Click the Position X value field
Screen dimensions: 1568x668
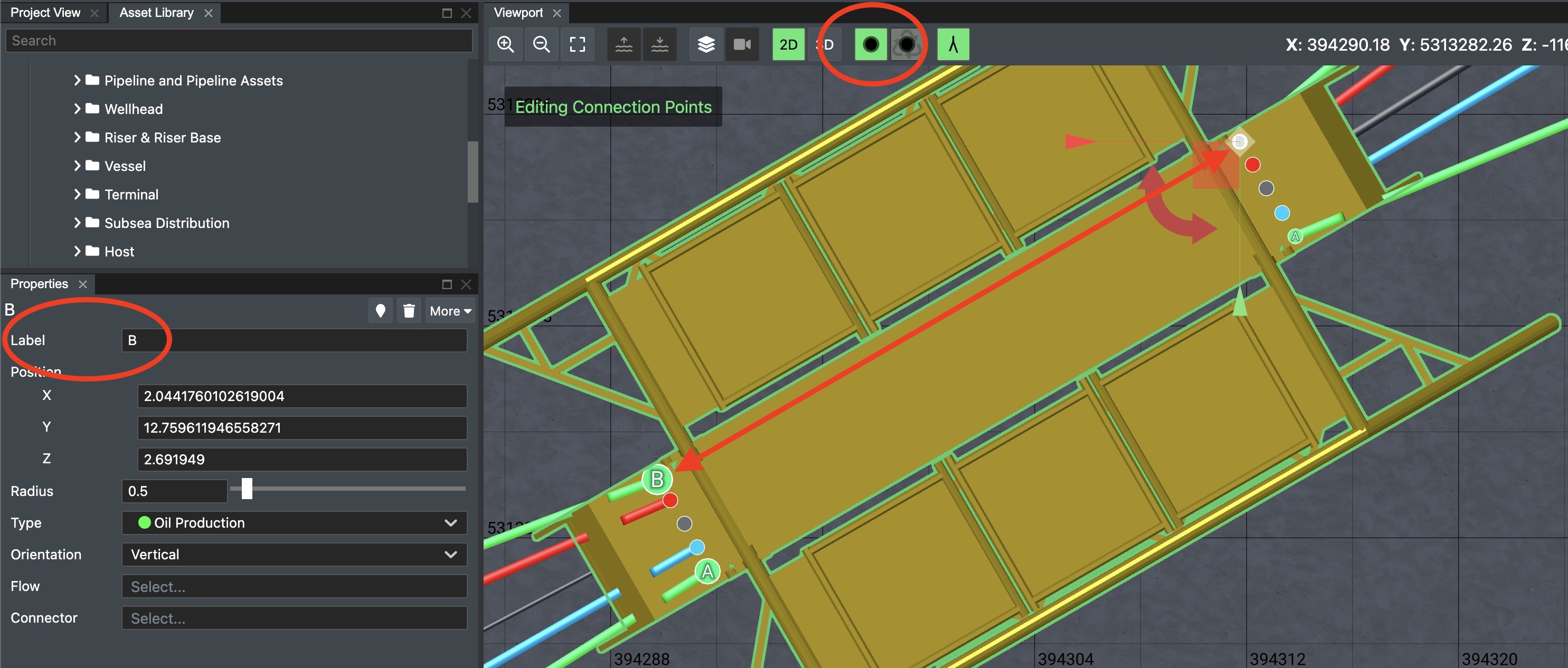pos(303,396)
